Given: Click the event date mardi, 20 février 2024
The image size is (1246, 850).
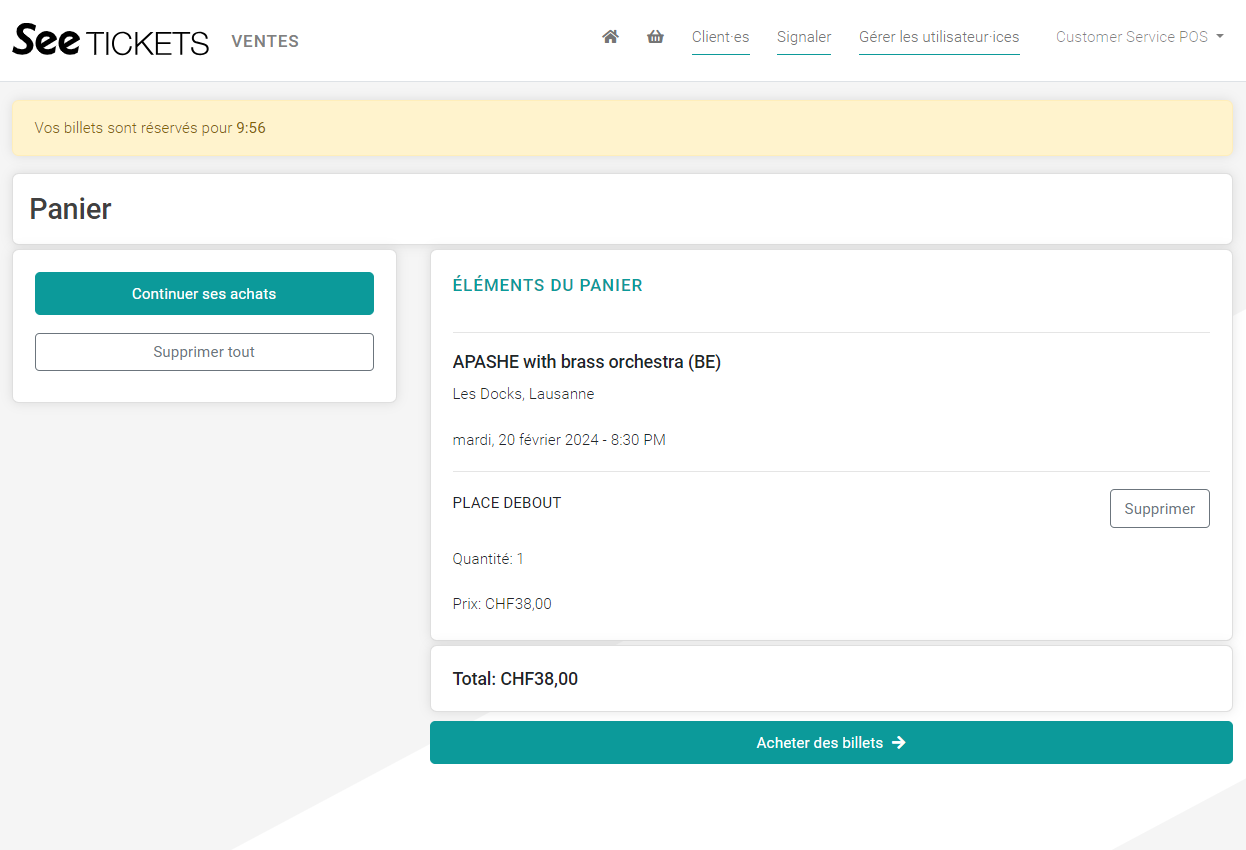Looking at the screenshot, I should click(x=559, y=440).
